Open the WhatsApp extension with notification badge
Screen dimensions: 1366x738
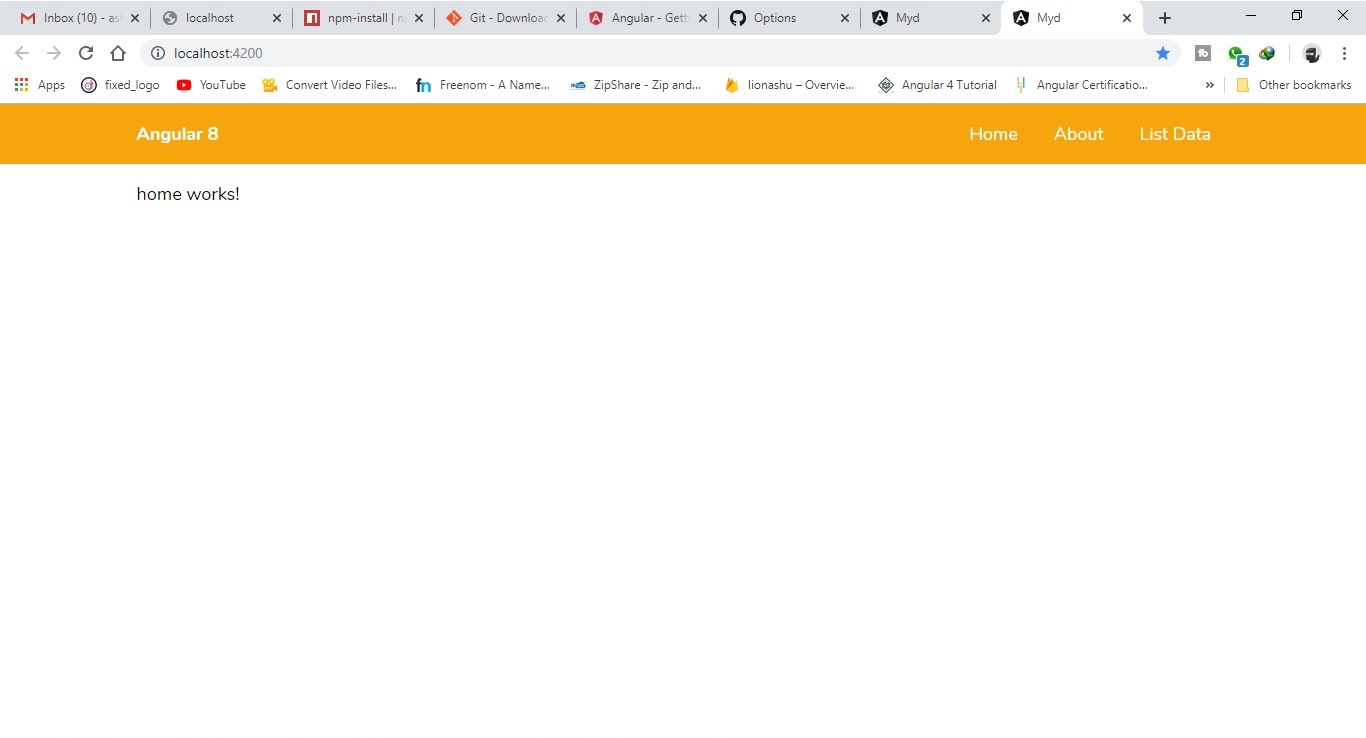[1235, 52]
